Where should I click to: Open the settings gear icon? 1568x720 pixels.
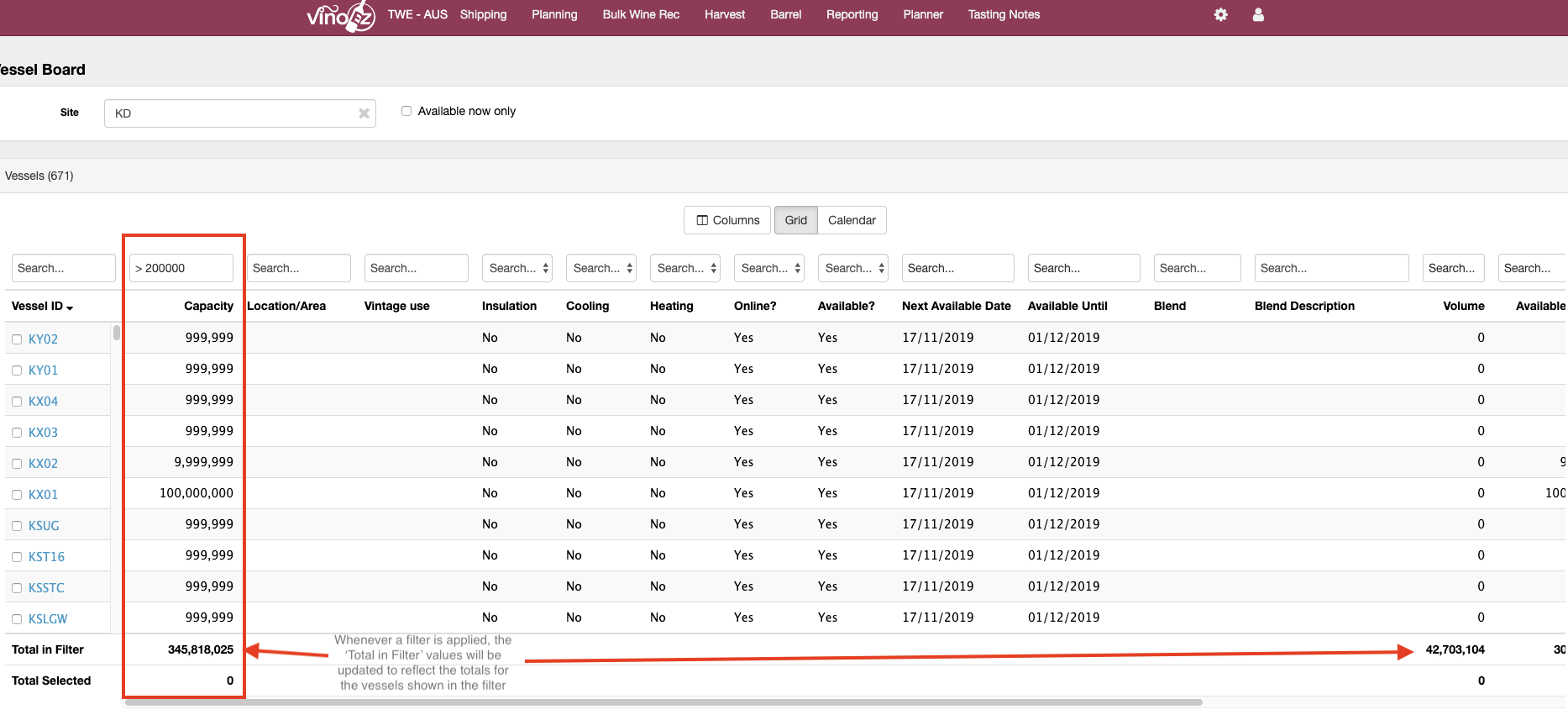1220,14
